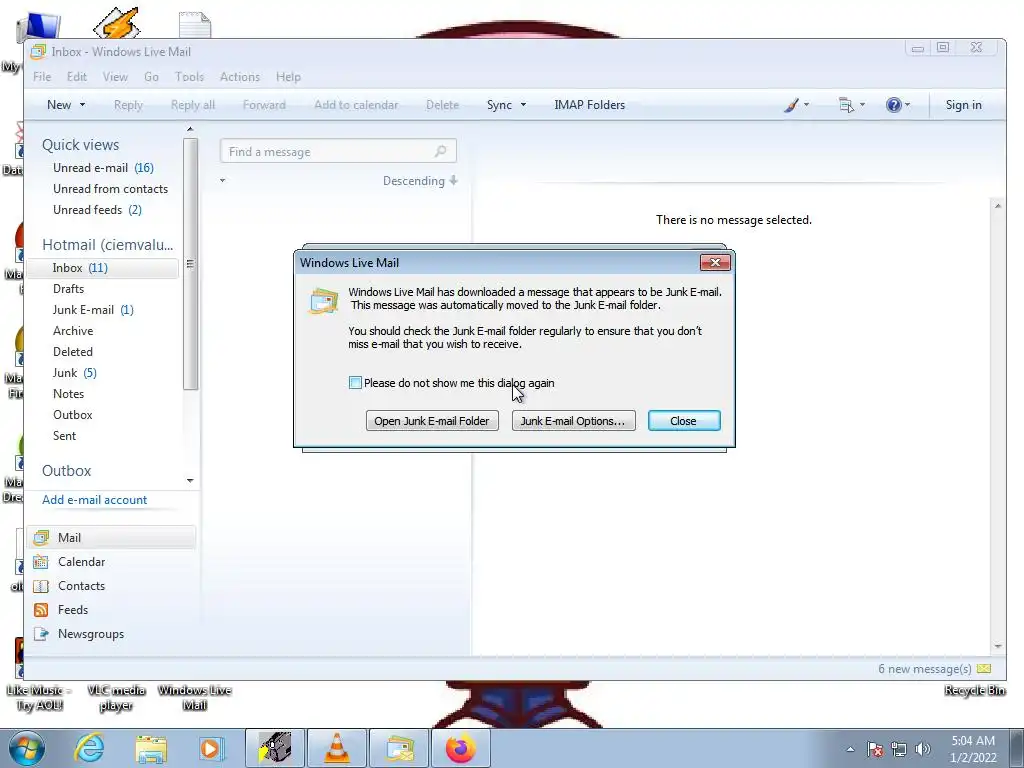Open the Notes folder

point(69,394)
